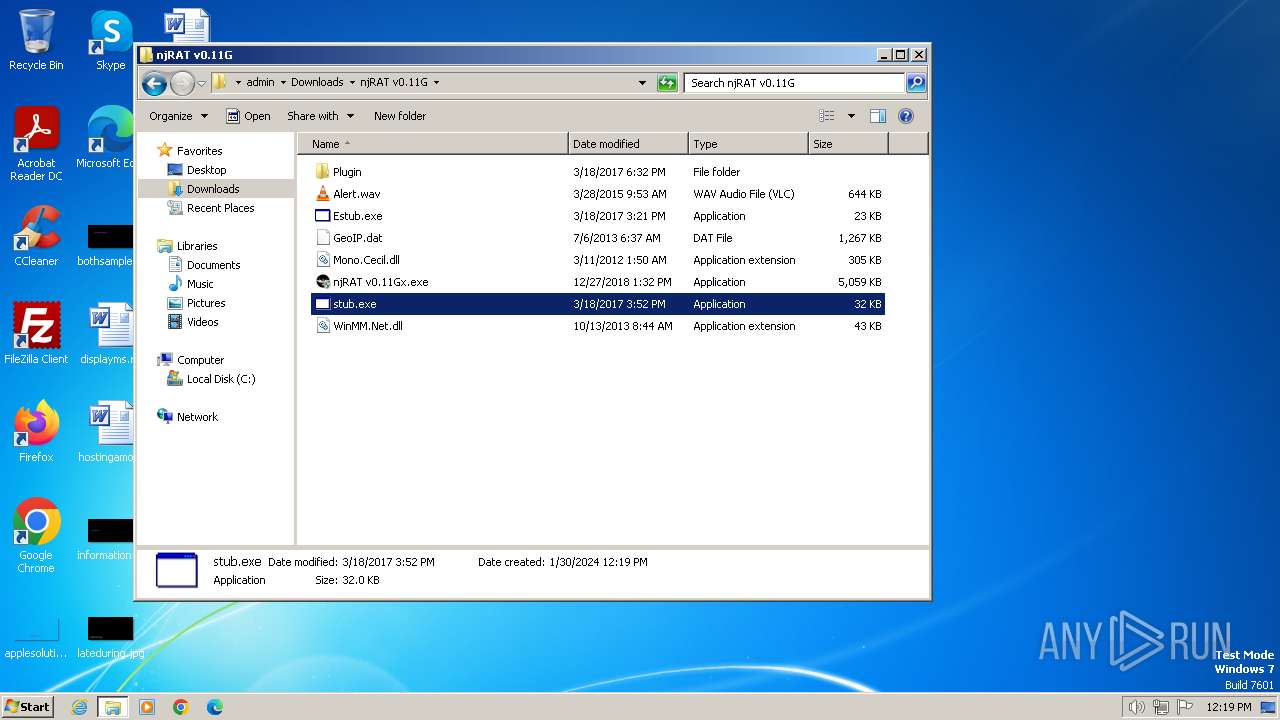Image resolution: width=1280 pixels, height=720 pixels.
Task: Create a New folder
Action: [400, 116]
